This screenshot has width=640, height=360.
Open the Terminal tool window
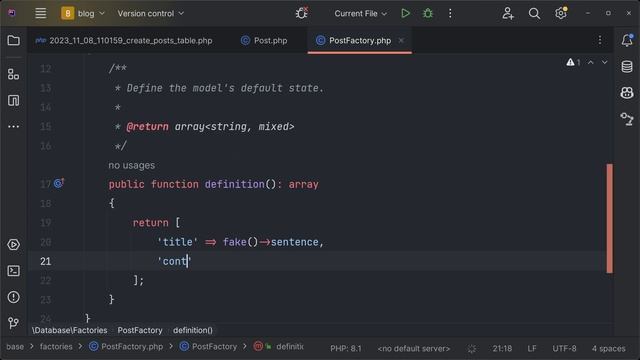coord(13,271)
